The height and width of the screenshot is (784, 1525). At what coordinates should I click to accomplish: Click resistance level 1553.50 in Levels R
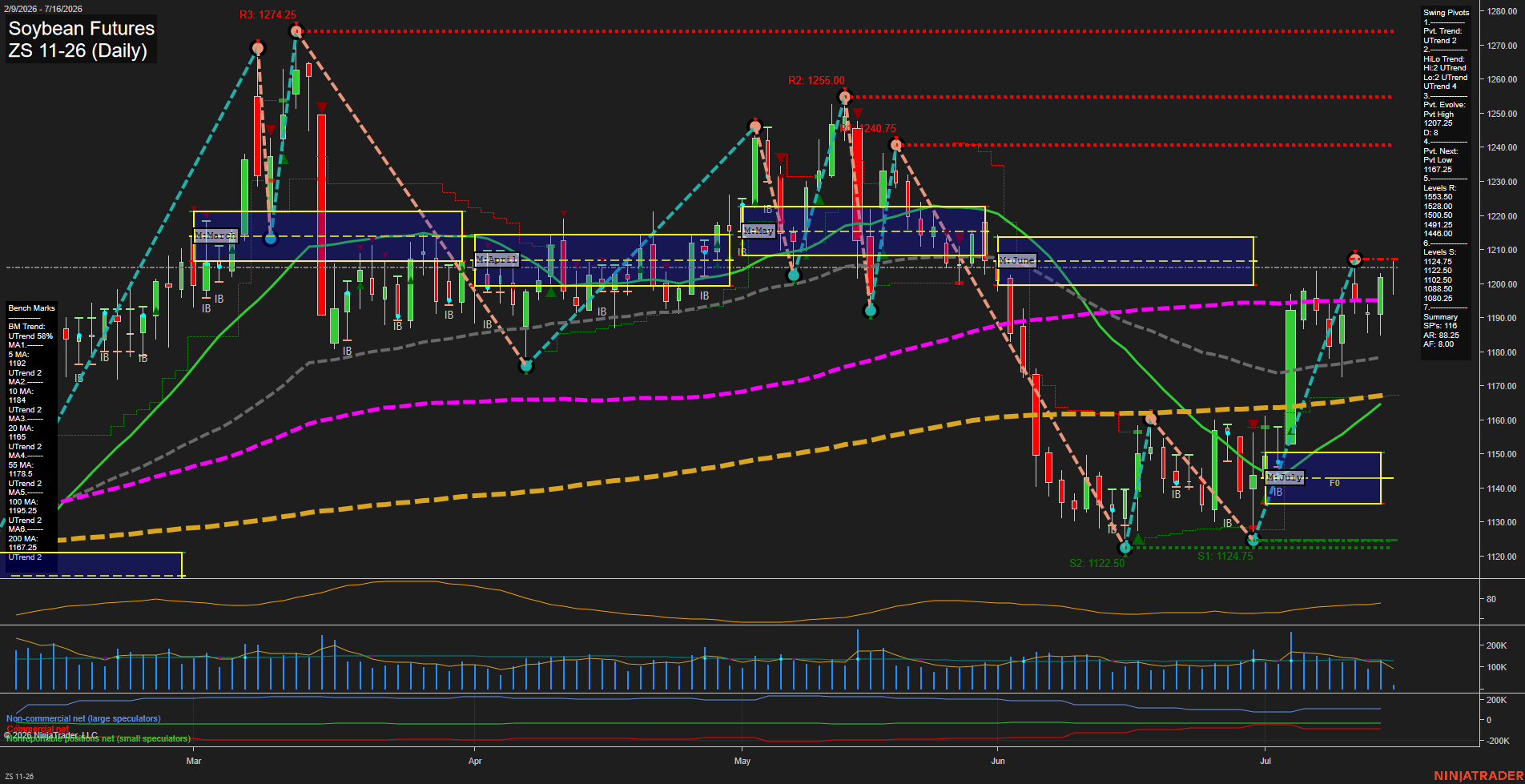click(1438, 197)
